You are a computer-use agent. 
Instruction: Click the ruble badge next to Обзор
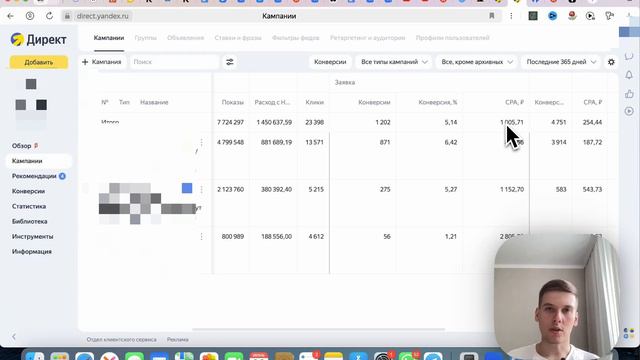[36, 146]
